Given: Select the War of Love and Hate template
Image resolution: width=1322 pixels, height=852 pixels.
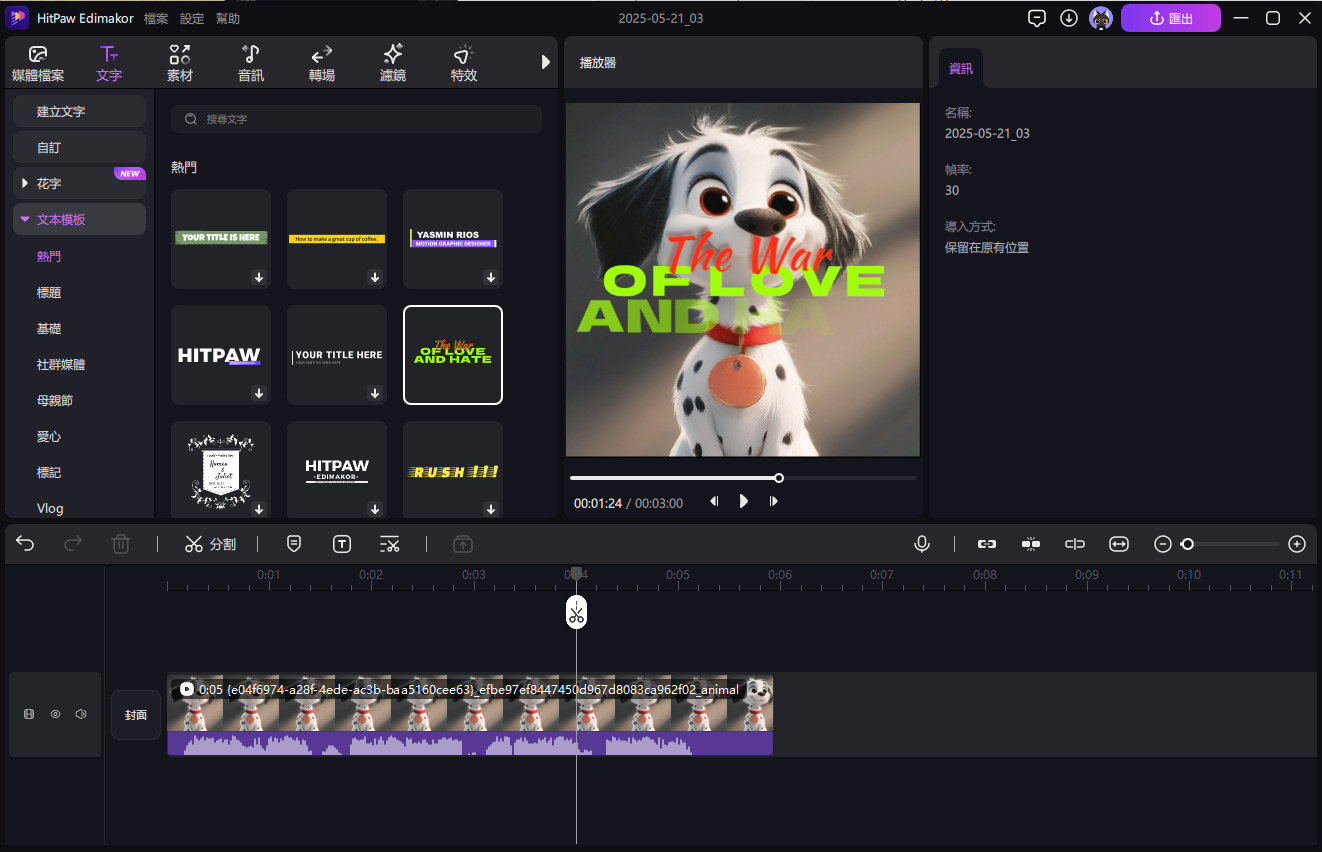Looking at the screenshot, I should [453, 355].
